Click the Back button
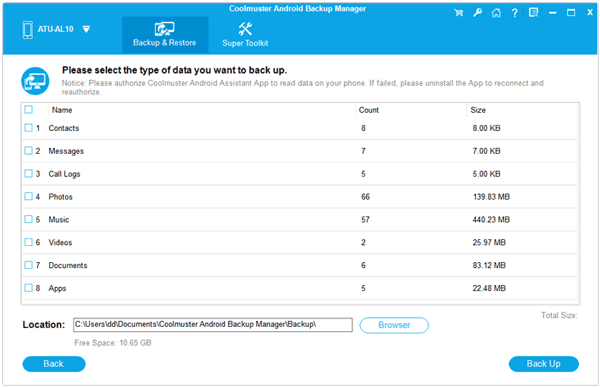The image size is (600, 387). pyautogui.click(x=54, y=364)
